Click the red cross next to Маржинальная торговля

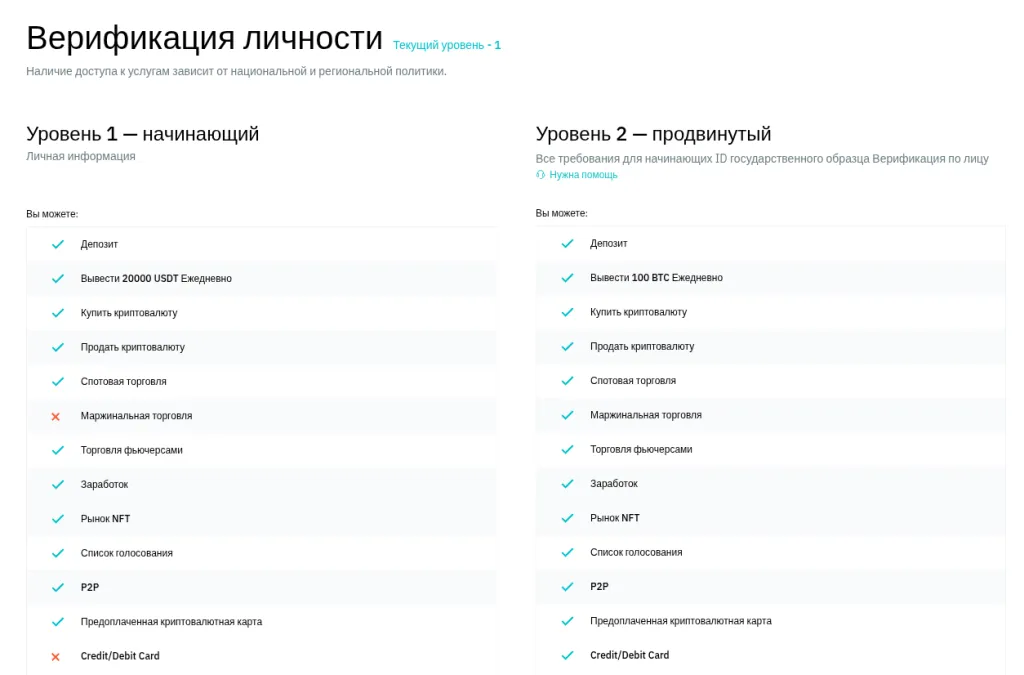click(56, 416)
